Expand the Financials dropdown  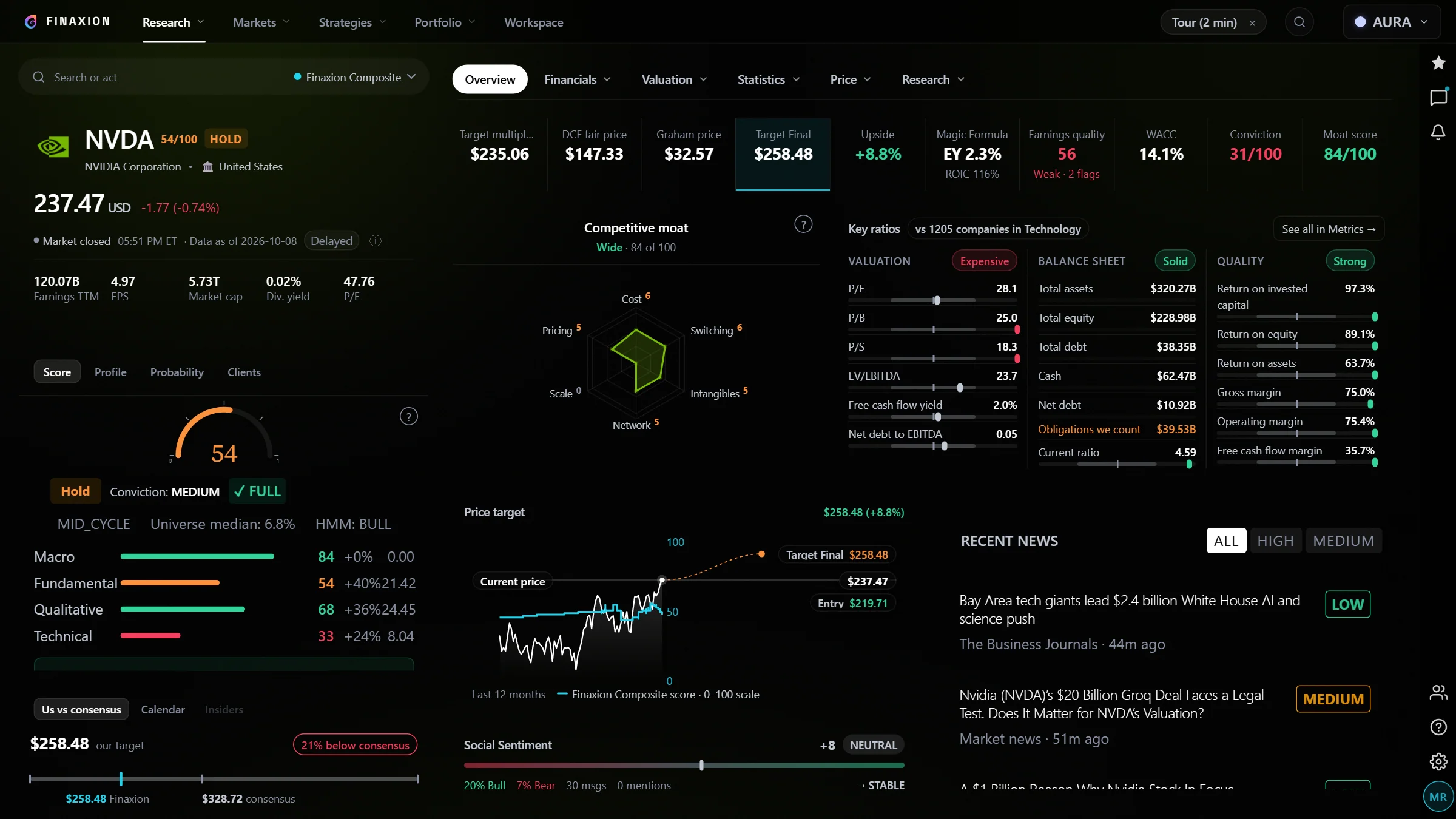577,79
